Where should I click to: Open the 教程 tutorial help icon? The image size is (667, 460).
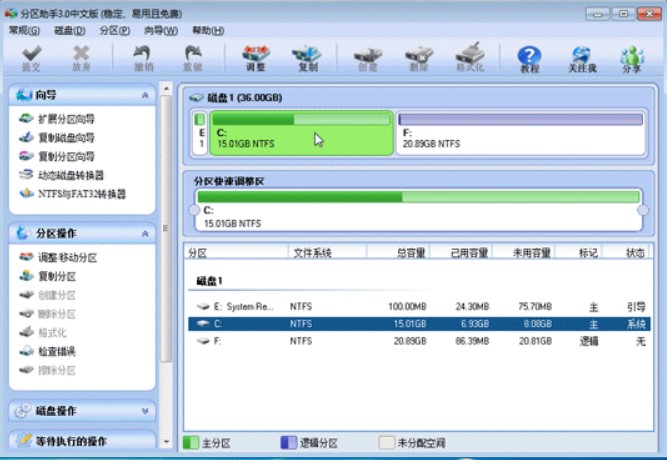click(x=529, y=59)
